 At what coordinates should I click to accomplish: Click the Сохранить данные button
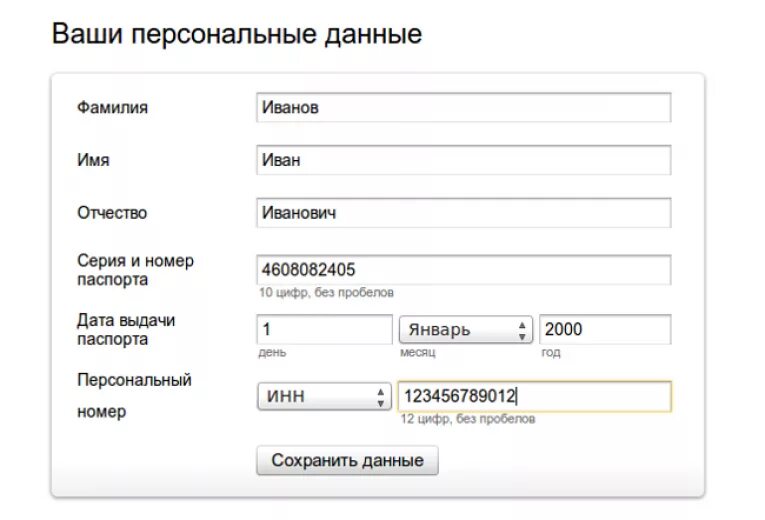click(347, 460)
